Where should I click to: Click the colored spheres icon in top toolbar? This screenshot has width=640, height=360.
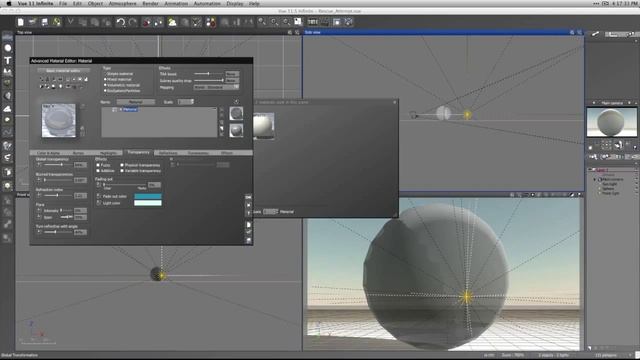tap(211, 22)
